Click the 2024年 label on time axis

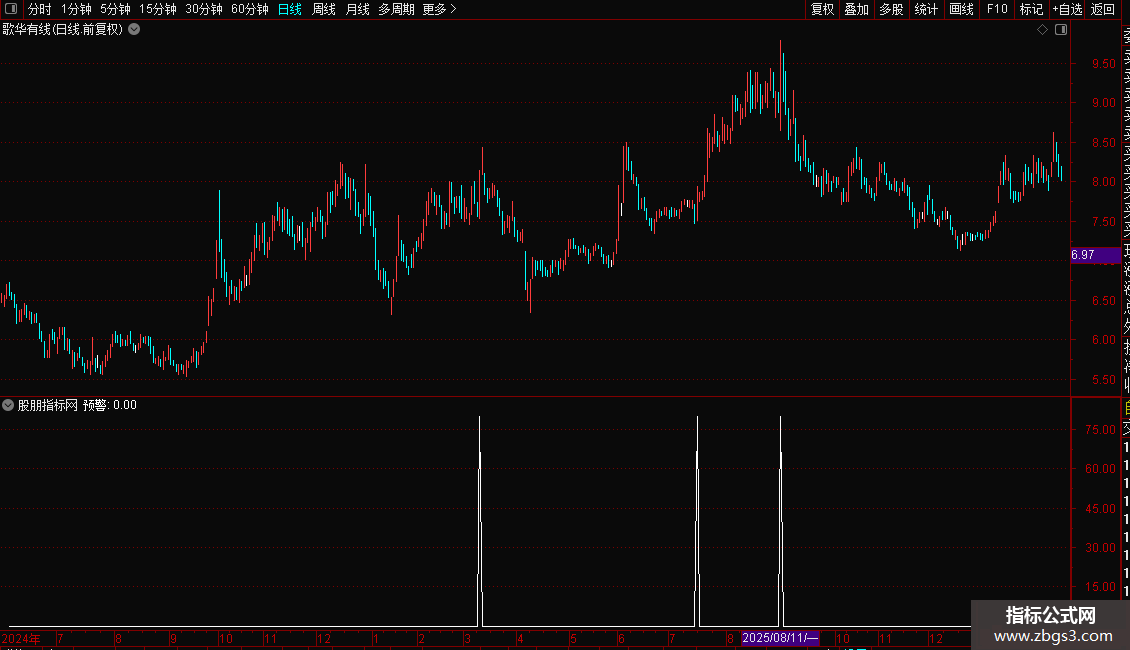[x=21, y=638]
